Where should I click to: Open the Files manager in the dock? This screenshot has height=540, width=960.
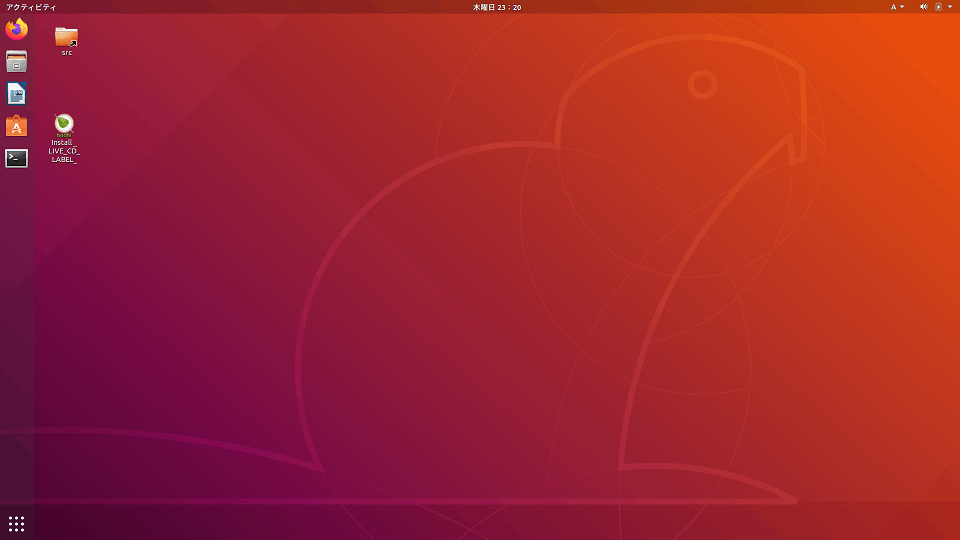17,62
